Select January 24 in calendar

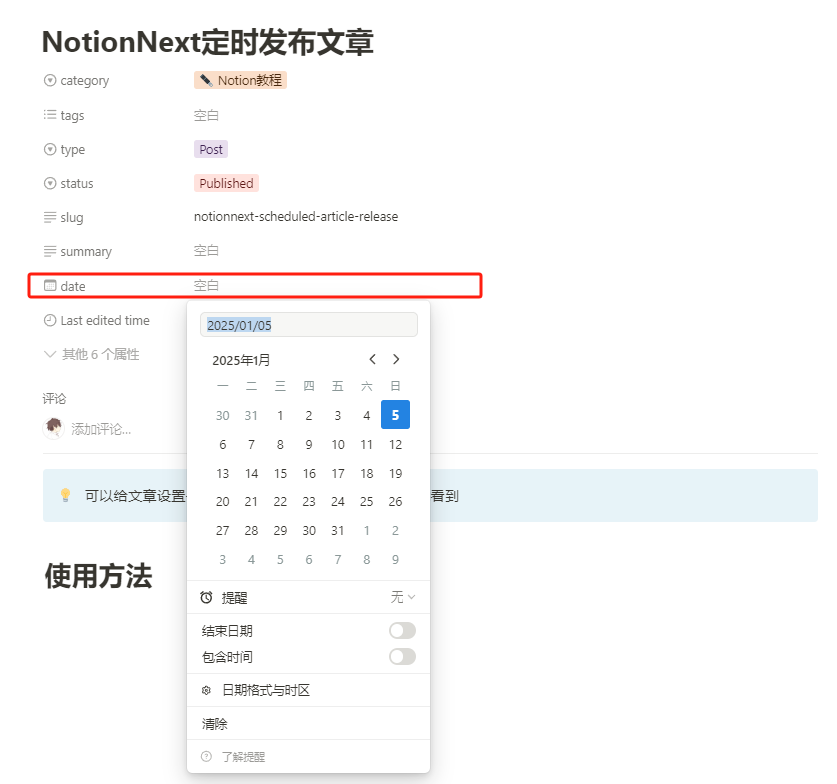[338, 502]
